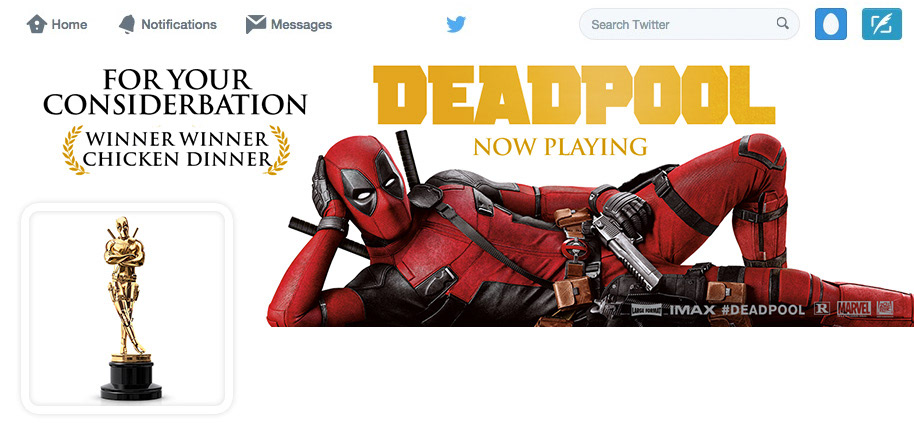This screenshot has height=423, width=914.
Task: Open the golden statue profile picture
Action: coord(127,308)
